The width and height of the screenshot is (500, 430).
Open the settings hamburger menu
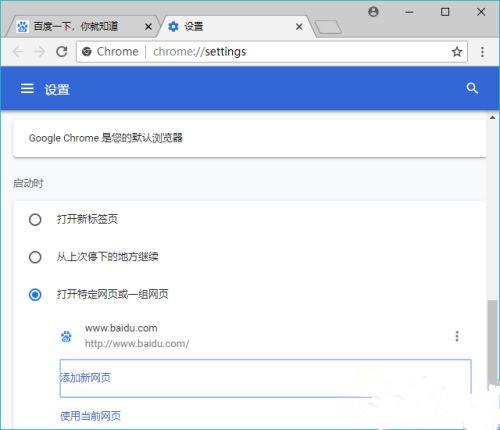(27, 89)
